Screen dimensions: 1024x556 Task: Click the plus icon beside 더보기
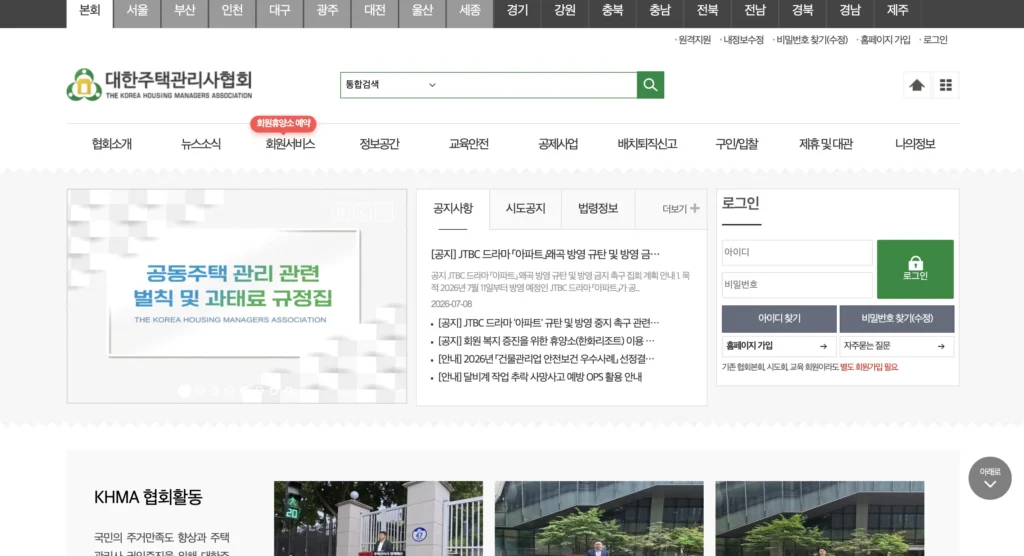pyautogui.click(x=695, y=208)
